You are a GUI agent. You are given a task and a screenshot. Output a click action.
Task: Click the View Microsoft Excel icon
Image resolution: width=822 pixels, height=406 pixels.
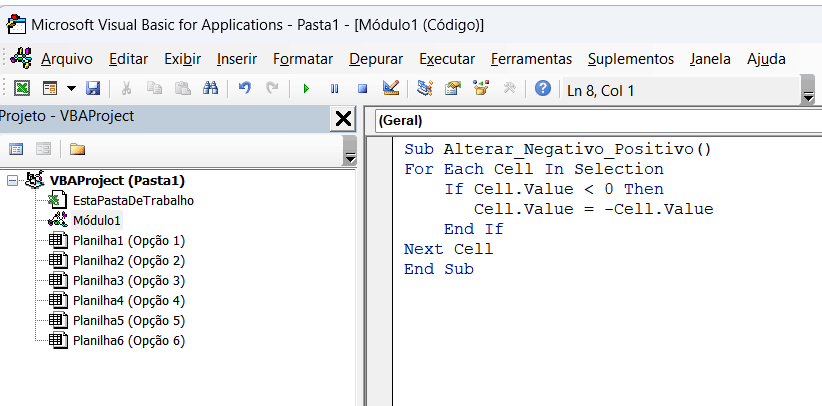coord(21,89)
